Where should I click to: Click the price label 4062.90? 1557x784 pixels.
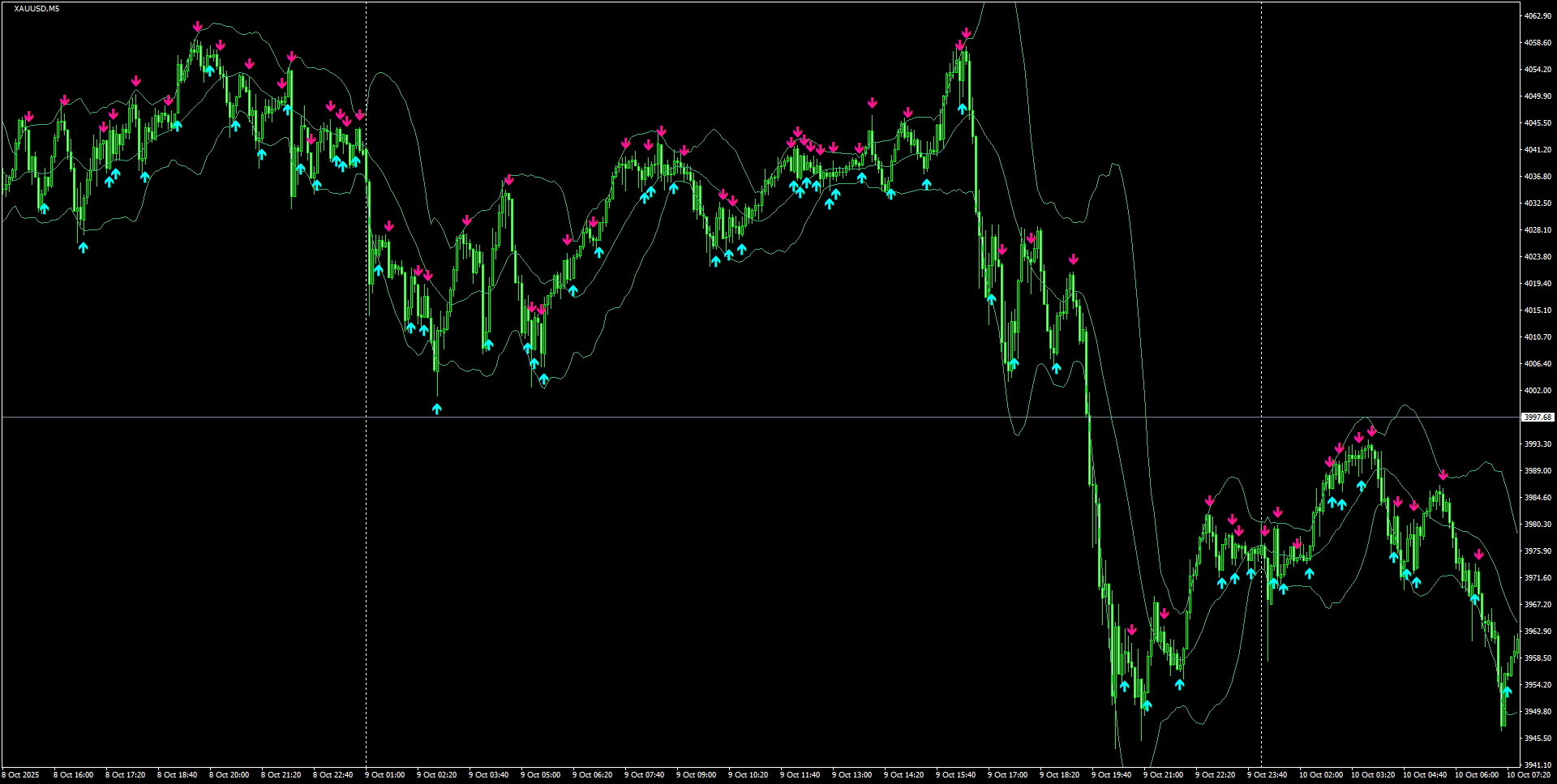click(1538, 16)
